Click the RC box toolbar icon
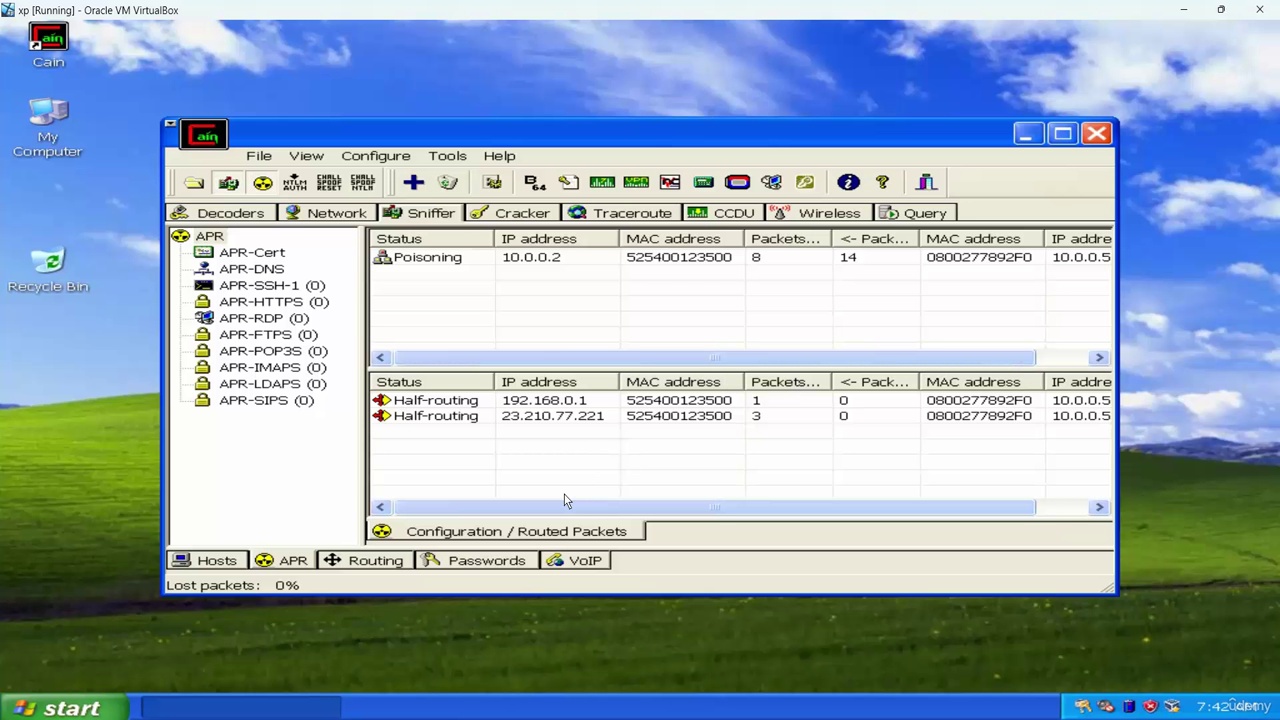The width and height of the screenshot is (1280, 720). tap(669, 182)
